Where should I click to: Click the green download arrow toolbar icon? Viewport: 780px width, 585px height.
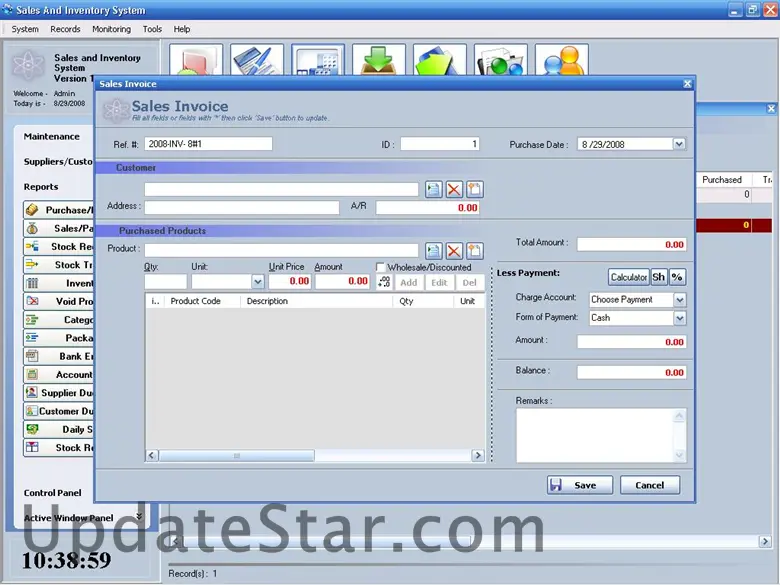(379, 60)
